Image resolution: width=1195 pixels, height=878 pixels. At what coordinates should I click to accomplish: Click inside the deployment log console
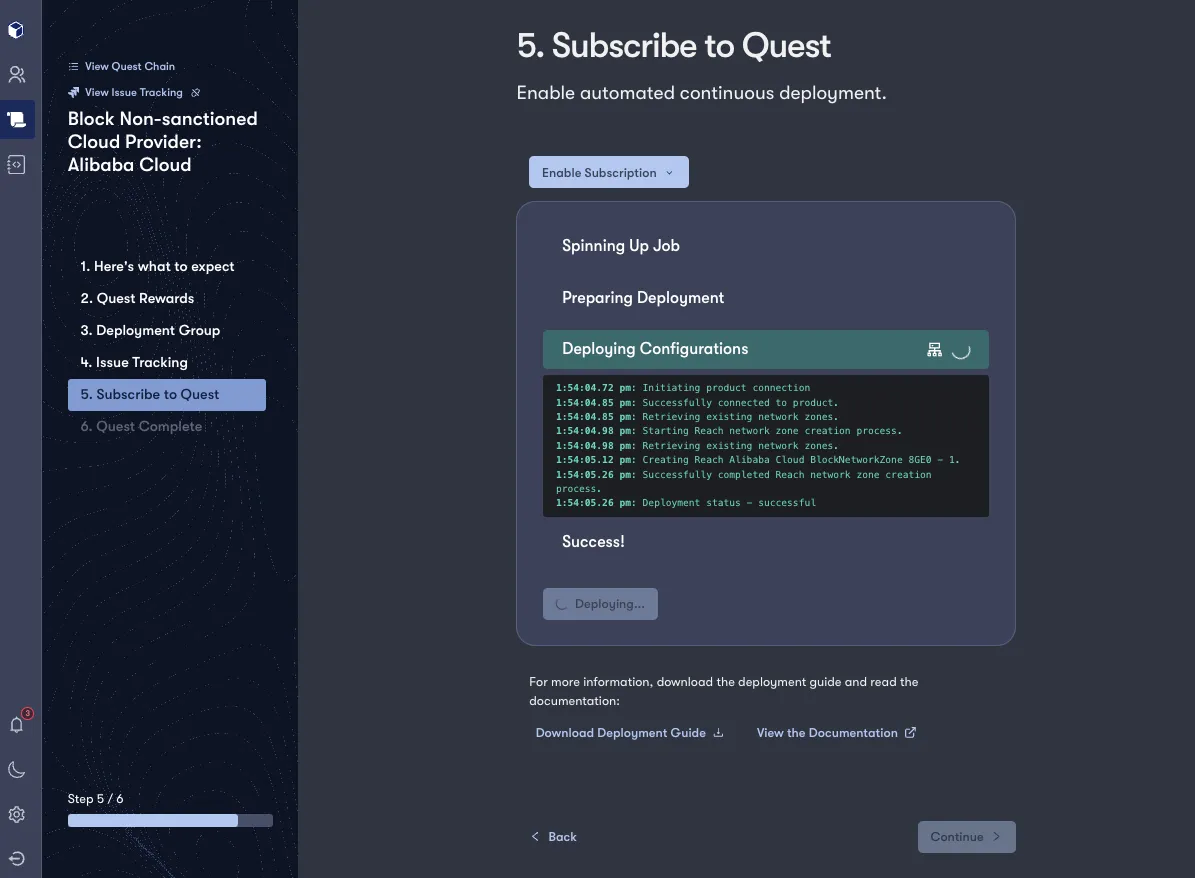pyautogui.click(x=765, y=445)
